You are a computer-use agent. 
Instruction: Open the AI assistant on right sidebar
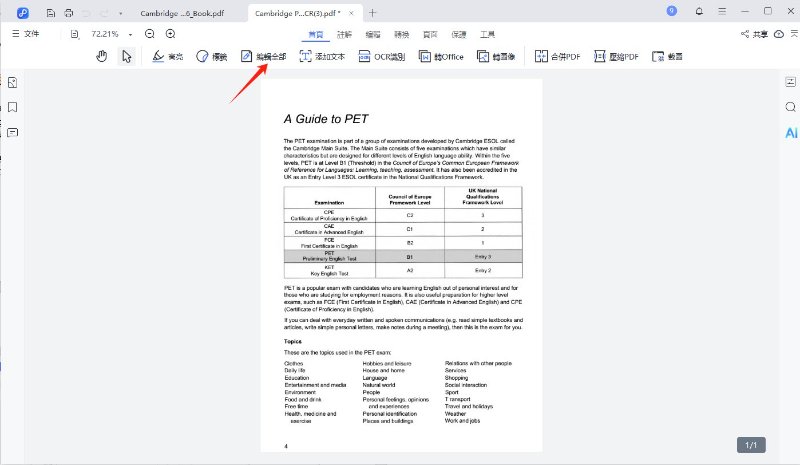tap(789, 132)
